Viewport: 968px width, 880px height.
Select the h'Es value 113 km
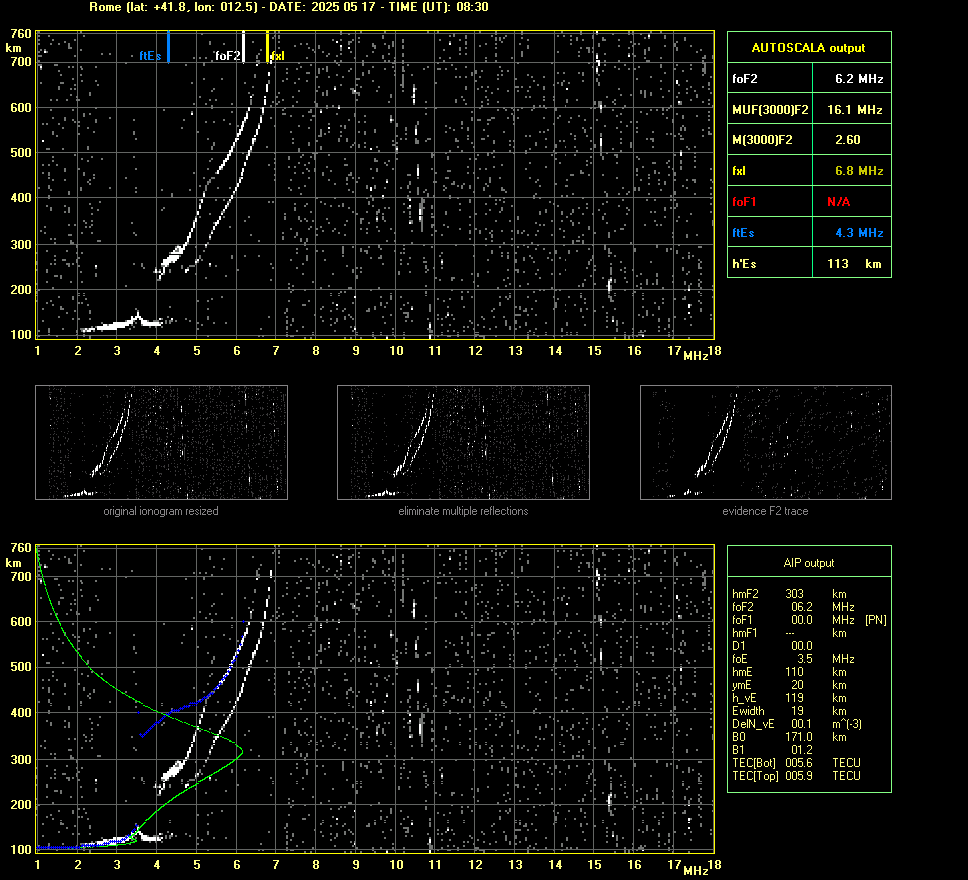(854, 264)
